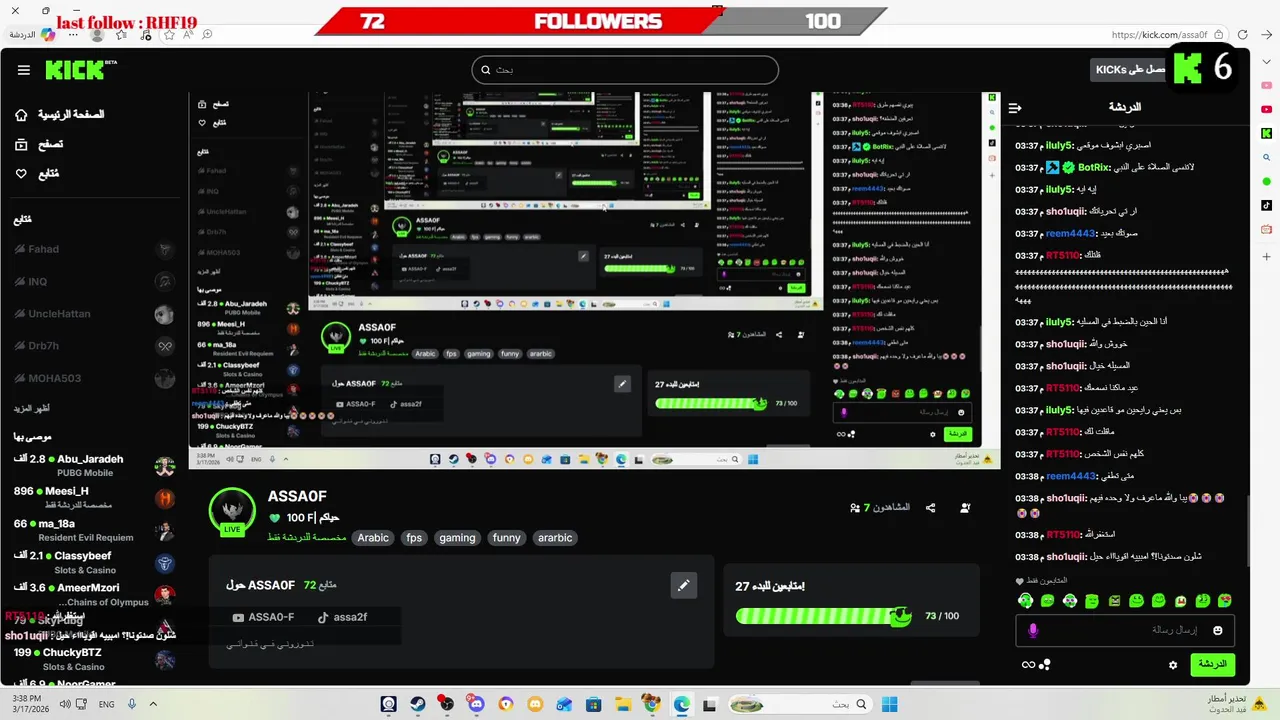Open Microsoft Store from taskbar
The height and width of the screenshot is (720, 1280).
pyautogui.click(x=593, y=705)
